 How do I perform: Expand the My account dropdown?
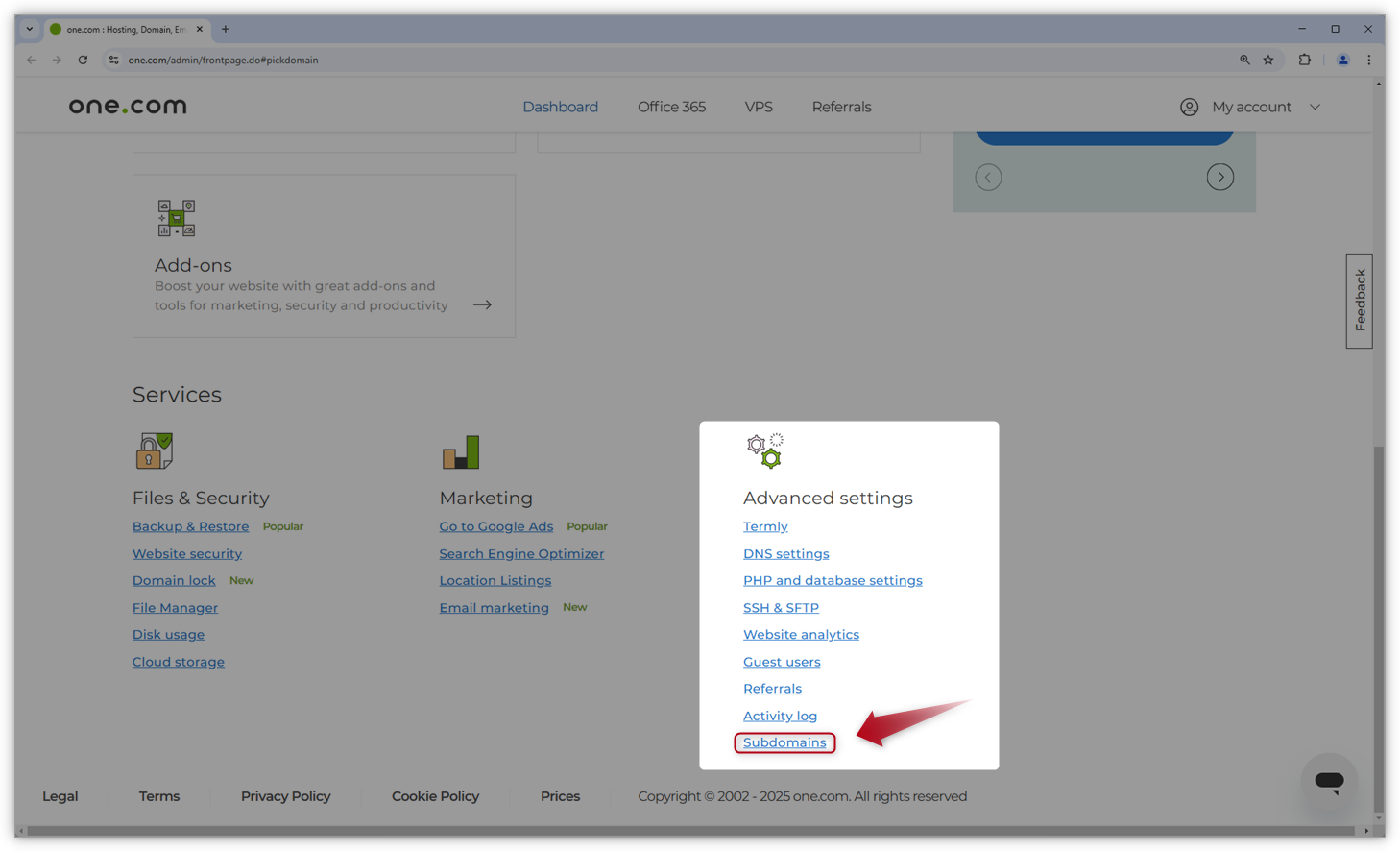[x=1315, y=107]
